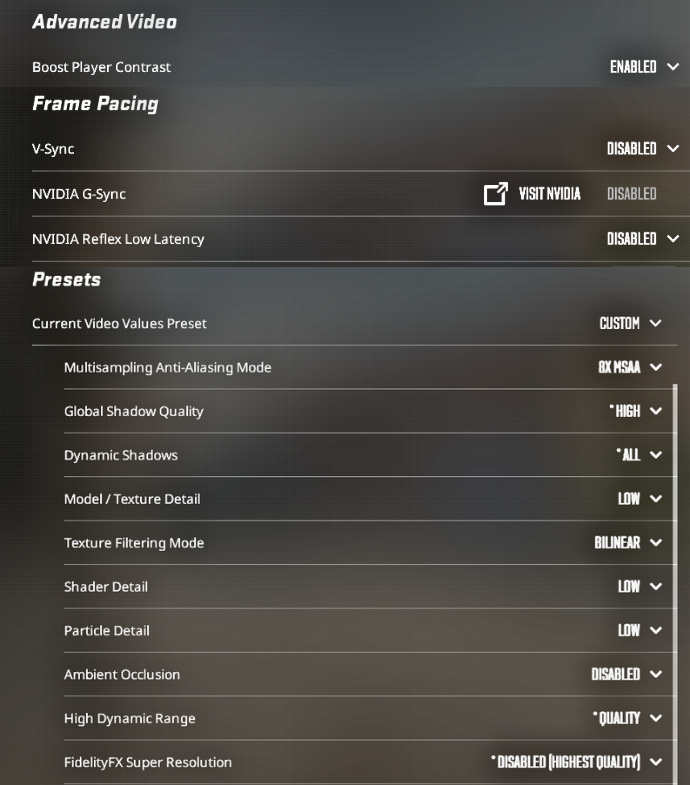This screenshot has width=690, height=785.
Task: Open the Particle Detail chevron icon
Action: [656, 630]
